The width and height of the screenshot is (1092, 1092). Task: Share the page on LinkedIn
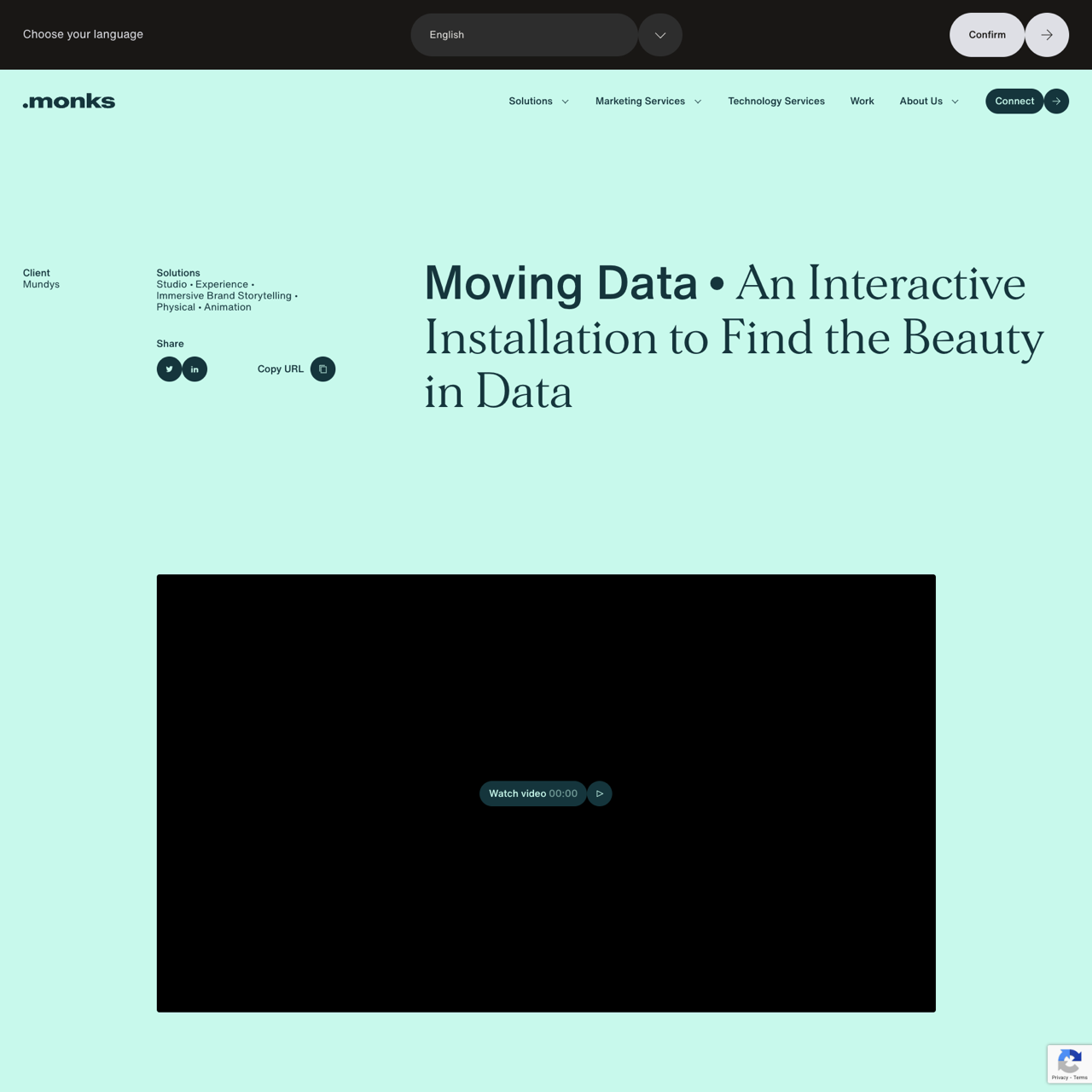pos(195,369)
